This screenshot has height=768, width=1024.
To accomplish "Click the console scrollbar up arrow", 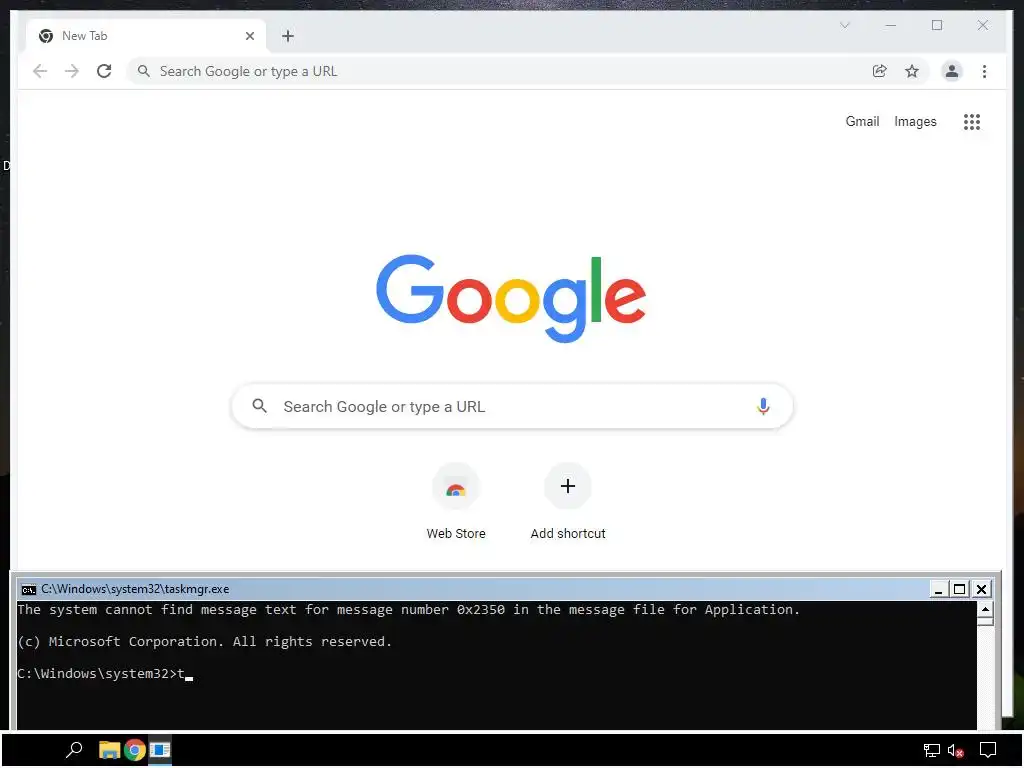I will pyautogui.click(x=985, y=609).
